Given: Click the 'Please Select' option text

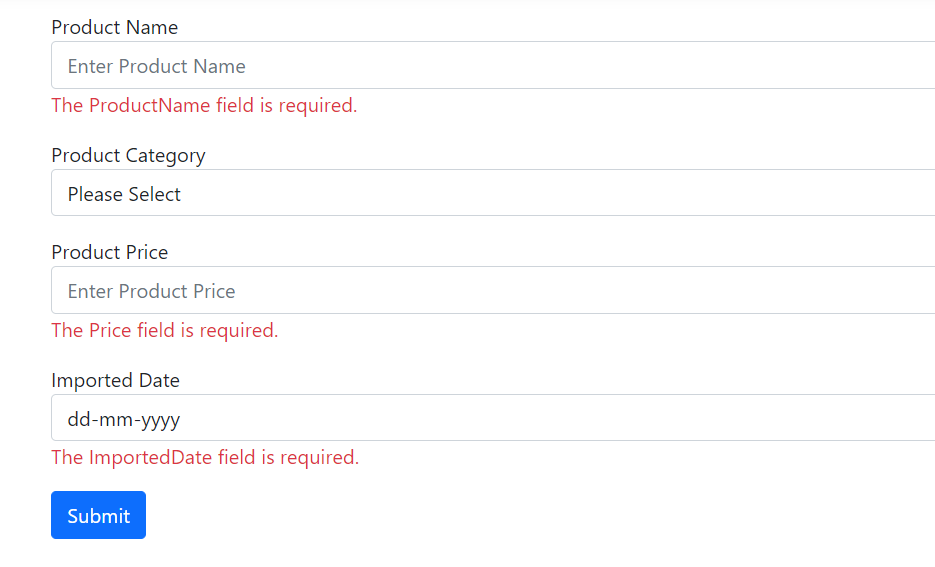Looking at the screenshot, I should coord(124,195).
